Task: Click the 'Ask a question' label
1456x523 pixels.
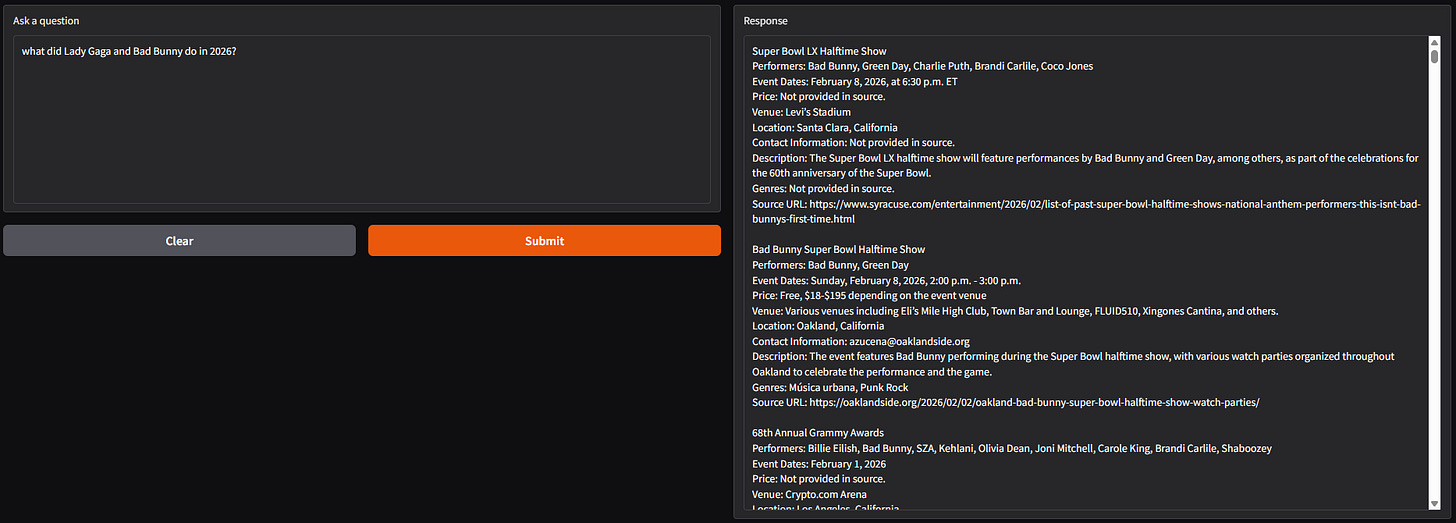Action: (x=46, y=21)
